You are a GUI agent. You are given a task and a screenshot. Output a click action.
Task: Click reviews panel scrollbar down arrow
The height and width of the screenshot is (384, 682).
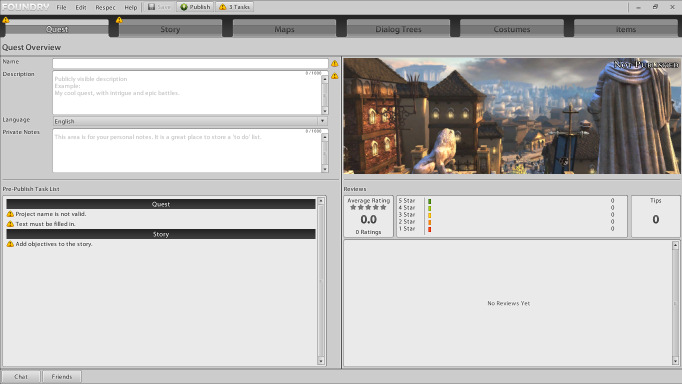675,361
